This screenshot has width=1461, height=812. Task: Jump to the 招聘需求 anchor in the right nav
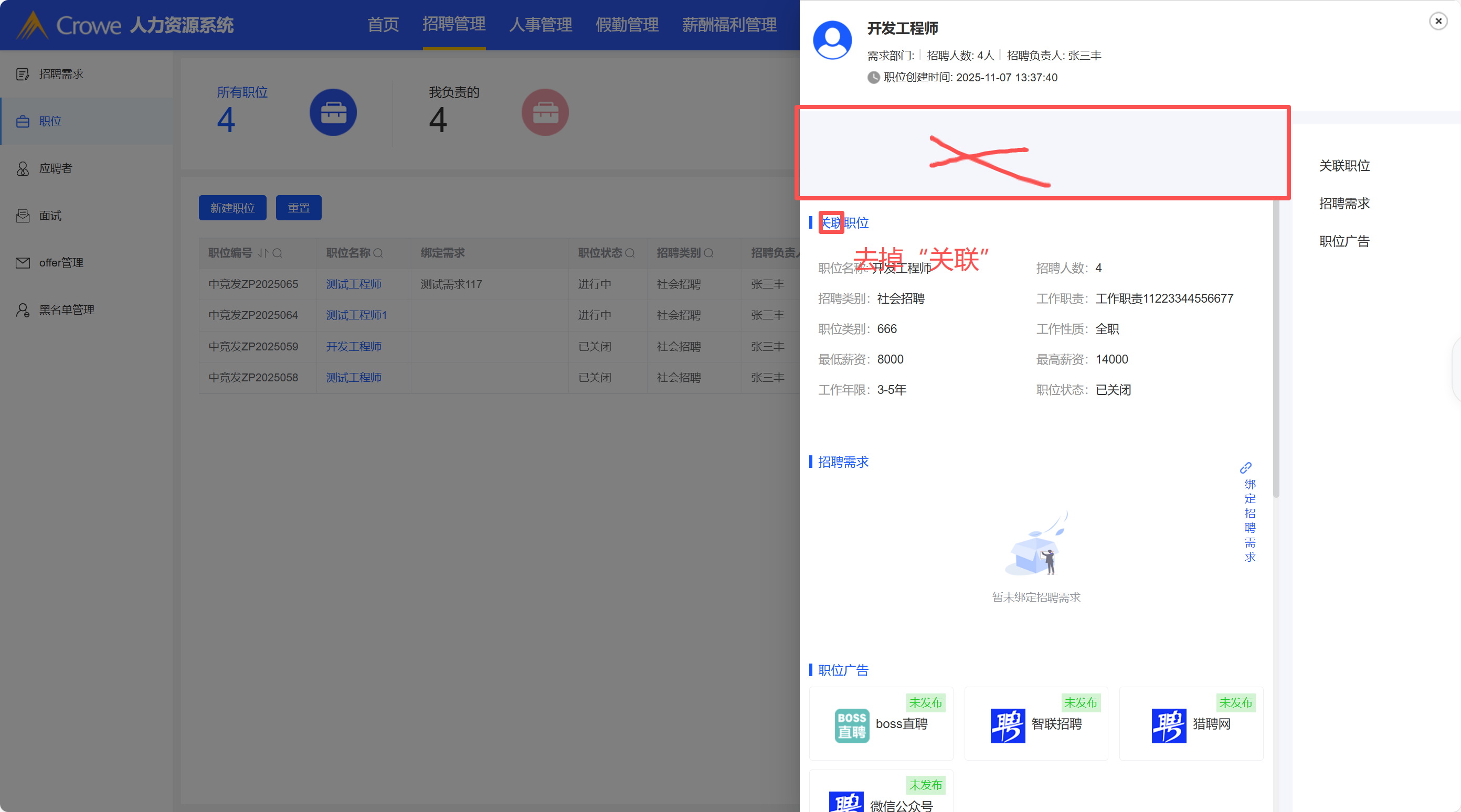(x=1343, y=204)
